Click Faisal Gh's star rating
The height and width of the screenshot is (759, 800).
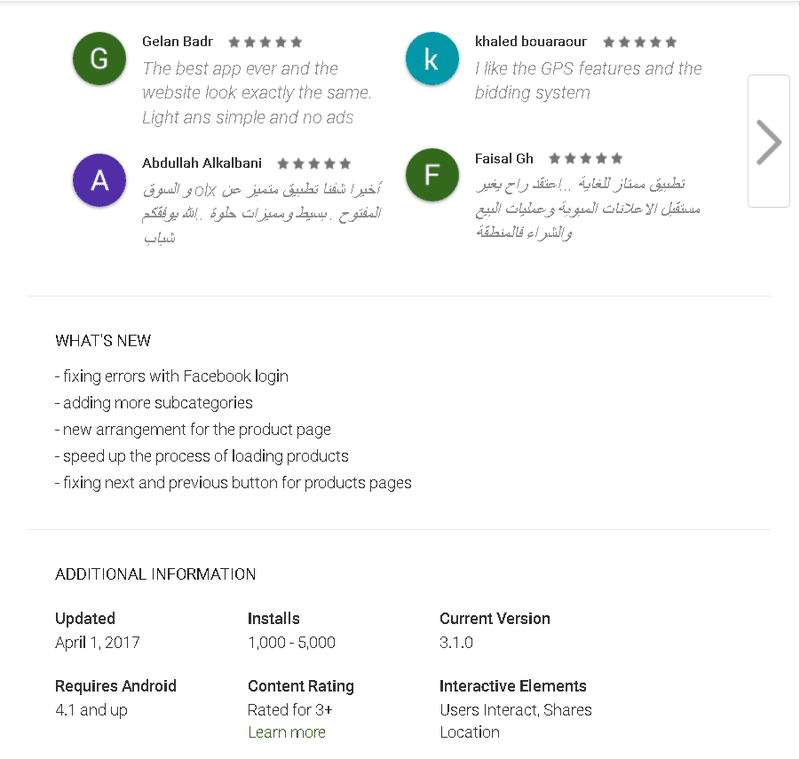click(x=586, y=158)
